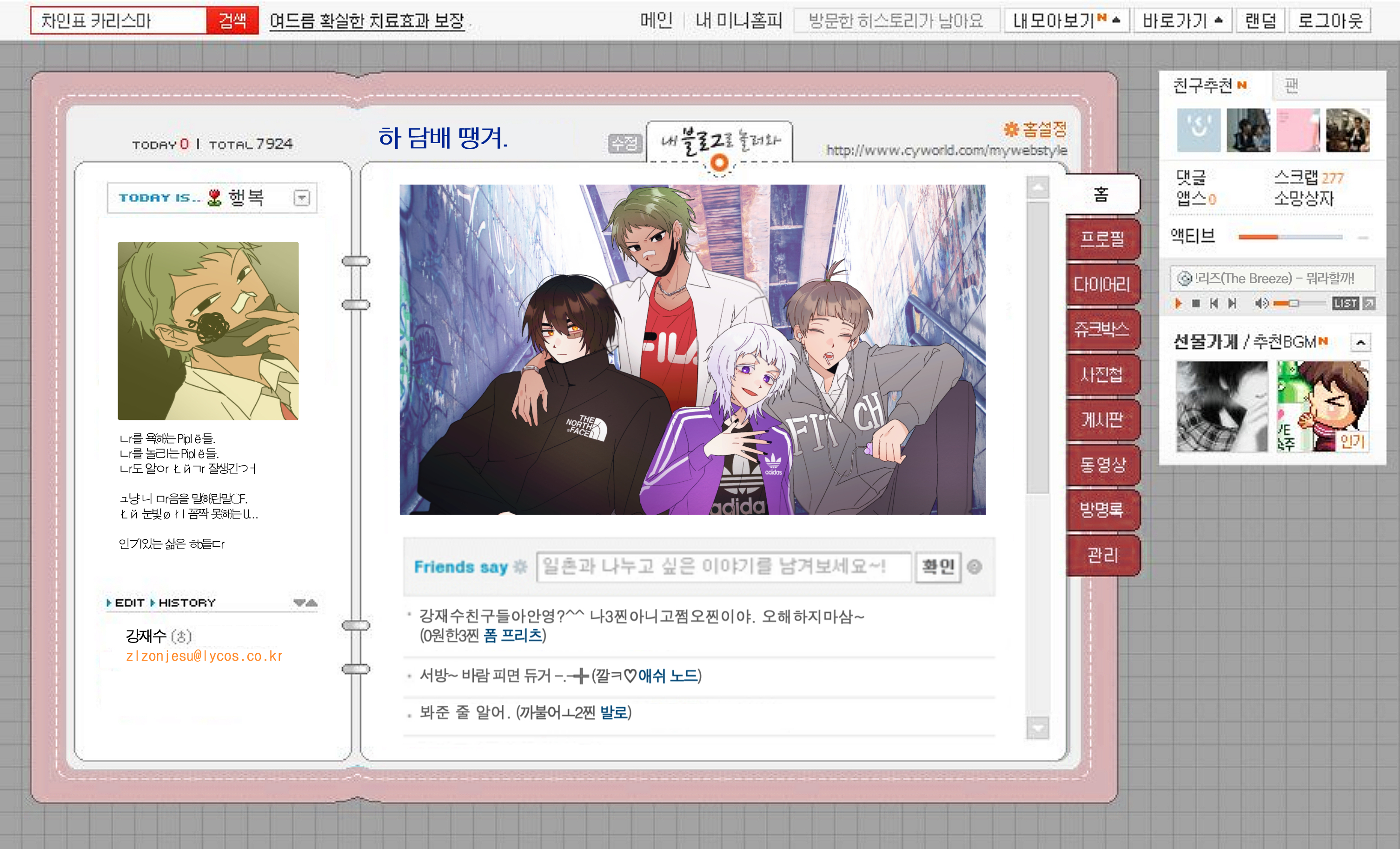Image resolution: width=1400 pixels, height=849 pixels.
Task: Click the Friends say input field
Action: pos(723,567)
